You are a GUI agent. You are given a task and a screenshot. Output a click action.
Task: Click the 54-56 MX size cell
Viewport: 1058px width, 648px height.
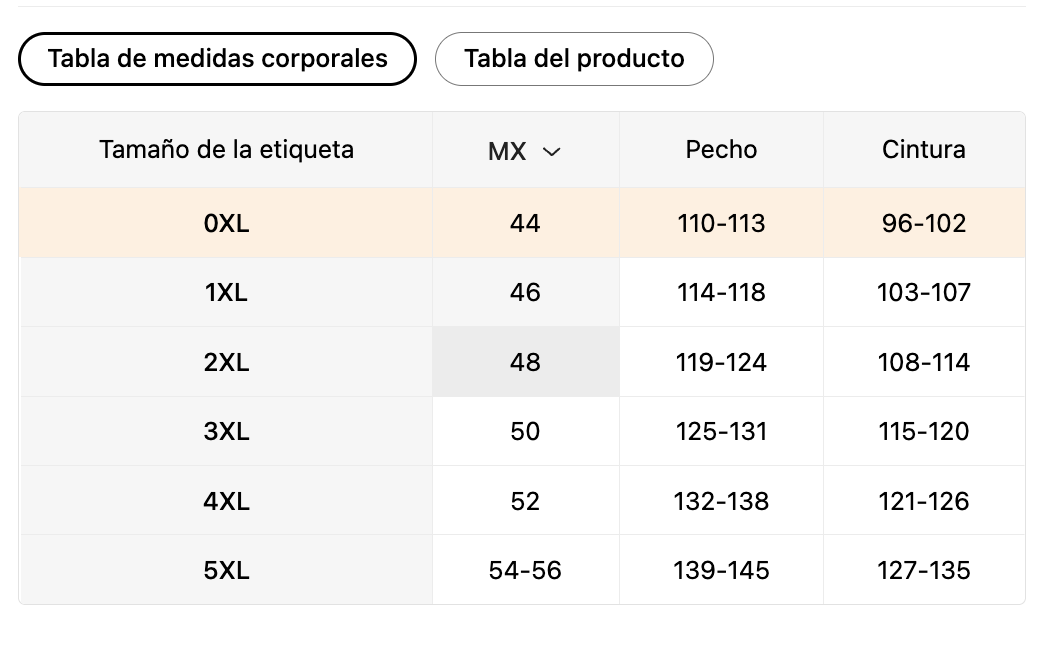[x=526, y=570]
